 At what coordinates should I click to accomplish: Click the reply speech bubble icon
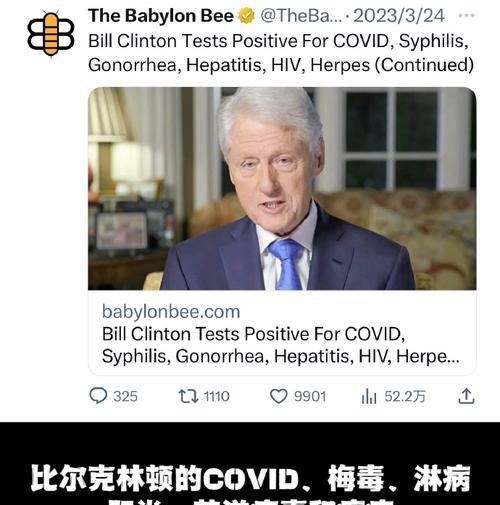click(x=98, y=396)
